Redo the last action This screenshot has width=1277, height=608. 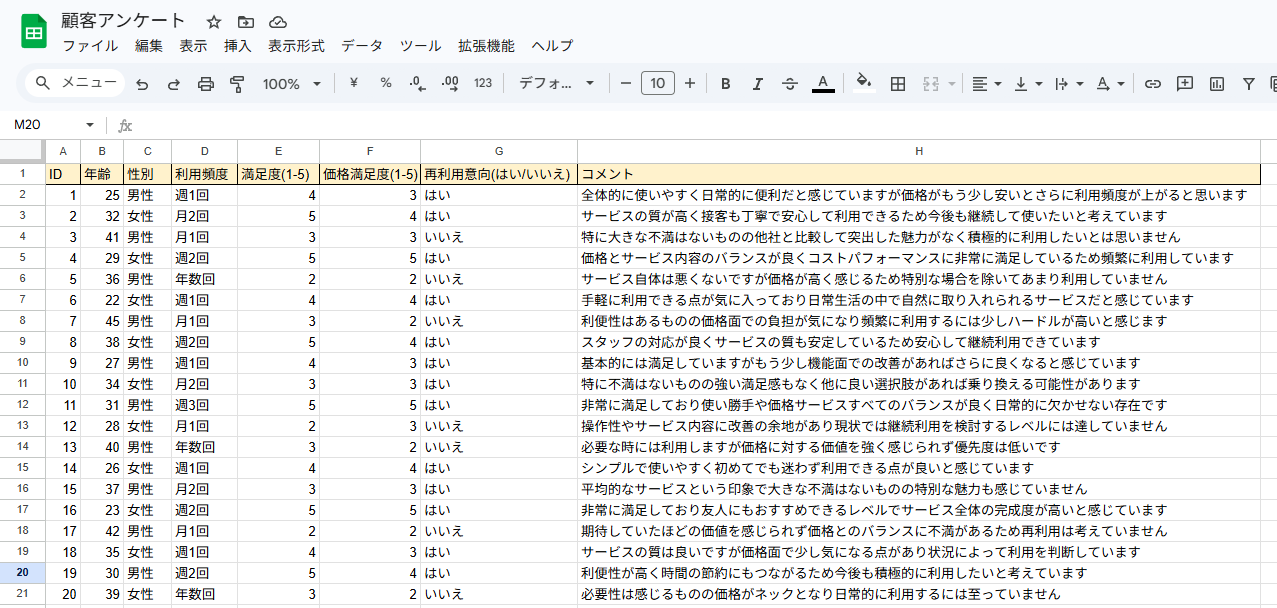click(174, 84)
